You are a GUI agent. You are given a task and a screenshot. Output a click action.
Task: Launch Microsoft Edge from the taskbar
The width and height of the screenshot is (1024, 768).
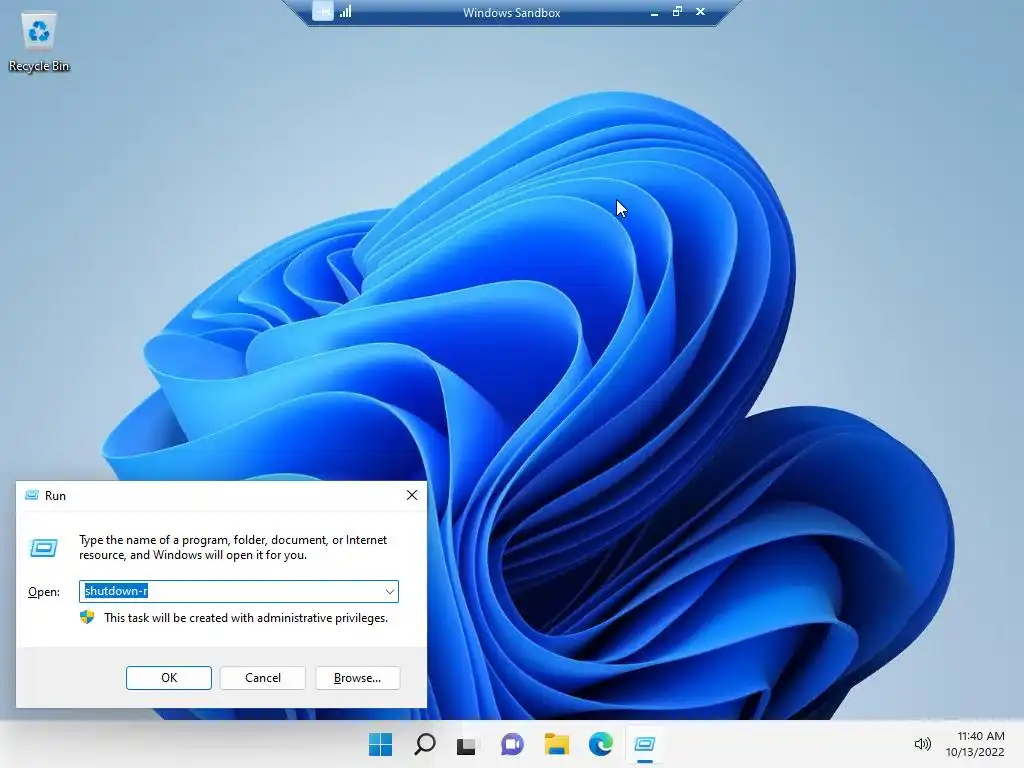click(601, 744)
